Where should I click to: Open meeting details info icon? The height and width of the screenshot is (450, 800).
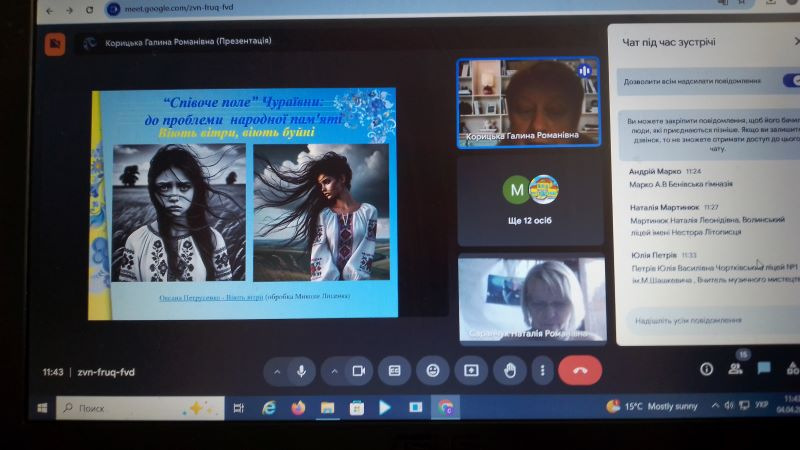(x=707, y=369)
